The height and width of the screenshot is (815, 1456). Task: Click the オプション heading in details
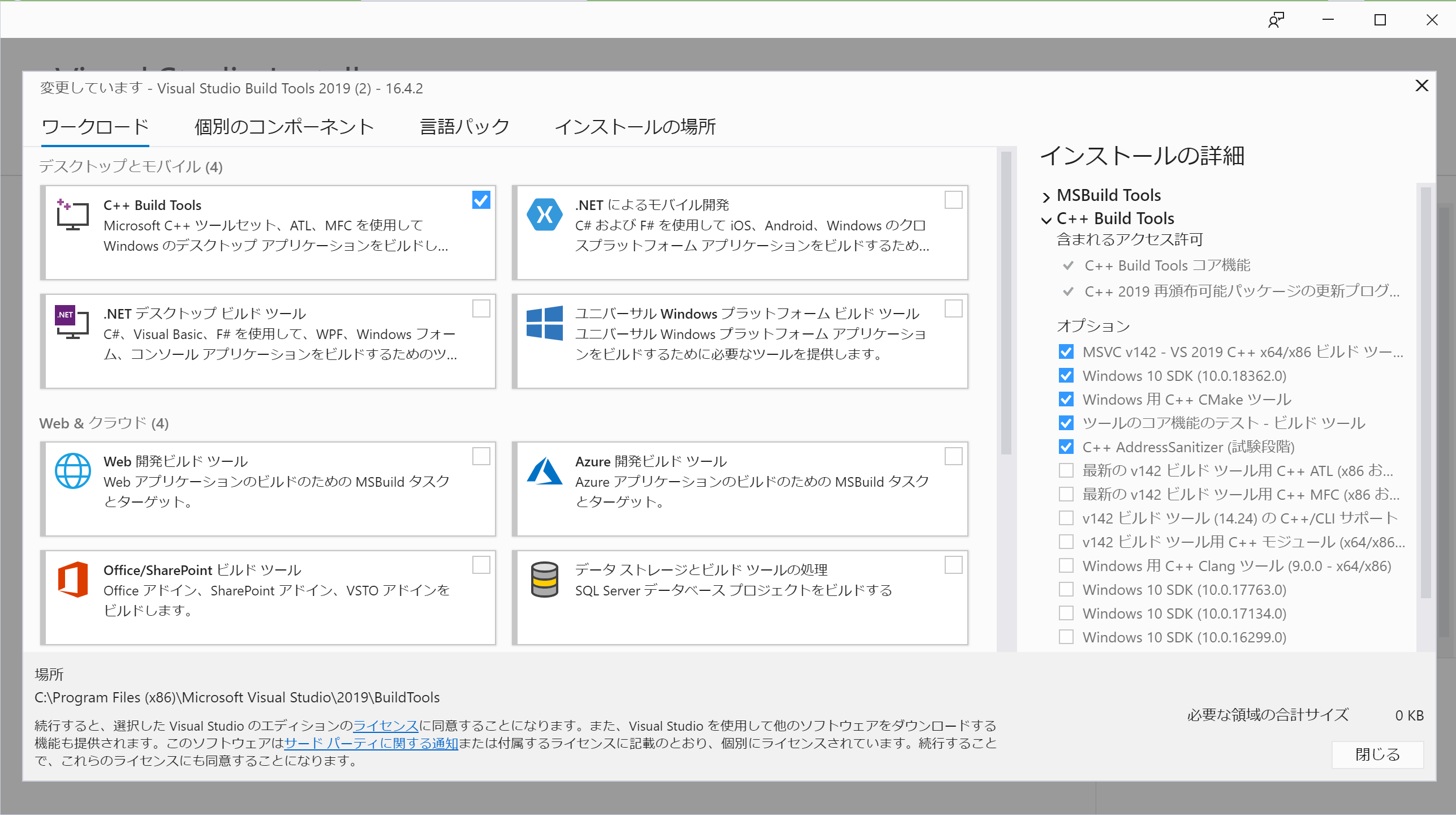(1093, 326)
